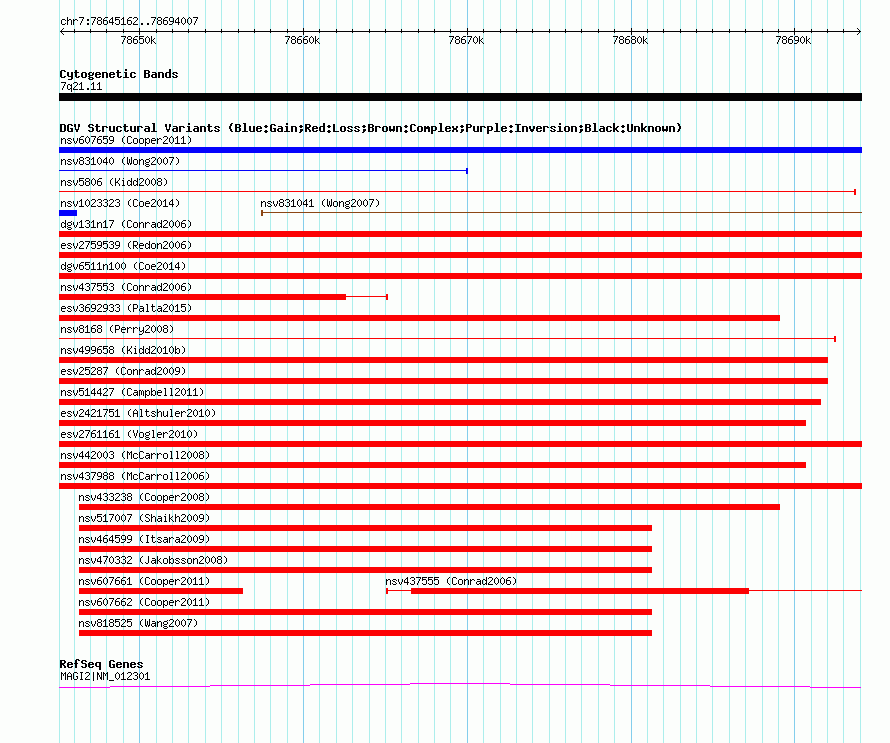Select the nsv437555 (Conrad2006) variant label
This screenshot has width=890, height=743.
(451, 581)
